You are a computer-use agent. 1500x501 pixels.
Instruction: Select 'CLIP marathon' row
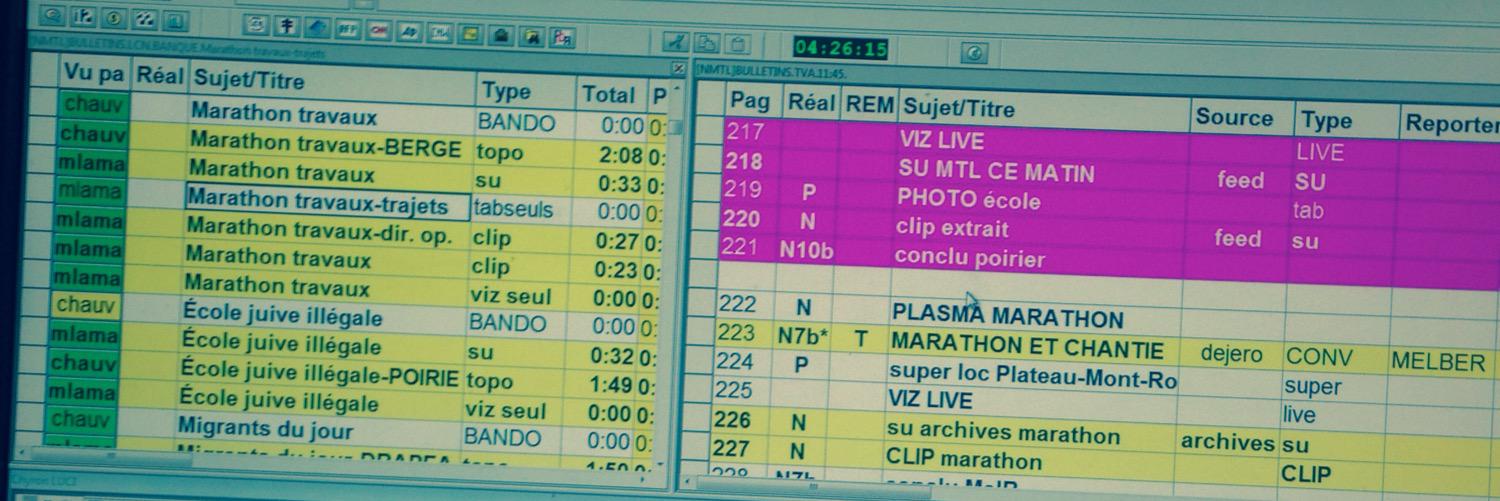click(963, 460)
